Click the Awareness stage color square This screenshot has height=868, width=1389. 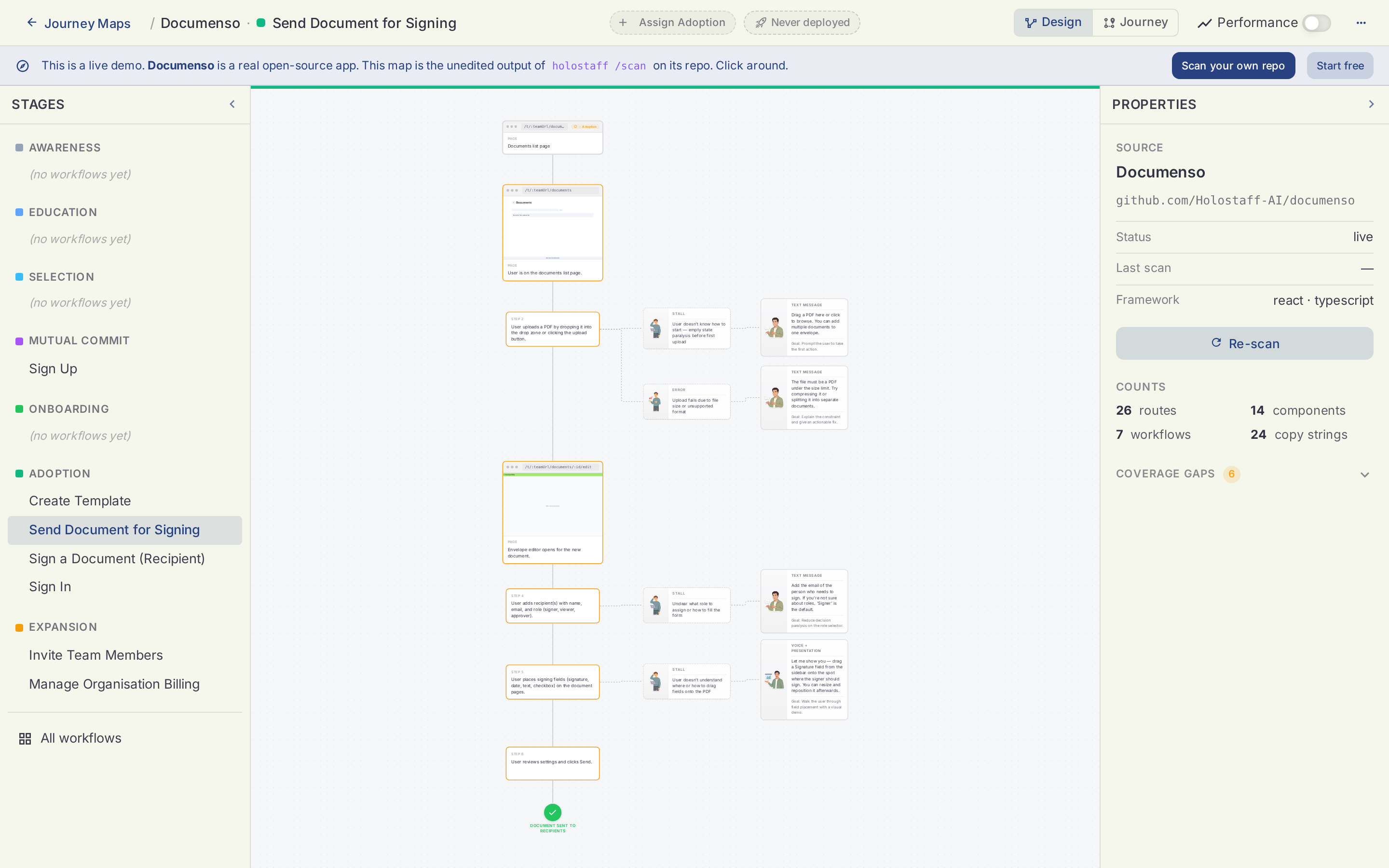[x=19, y=148]
